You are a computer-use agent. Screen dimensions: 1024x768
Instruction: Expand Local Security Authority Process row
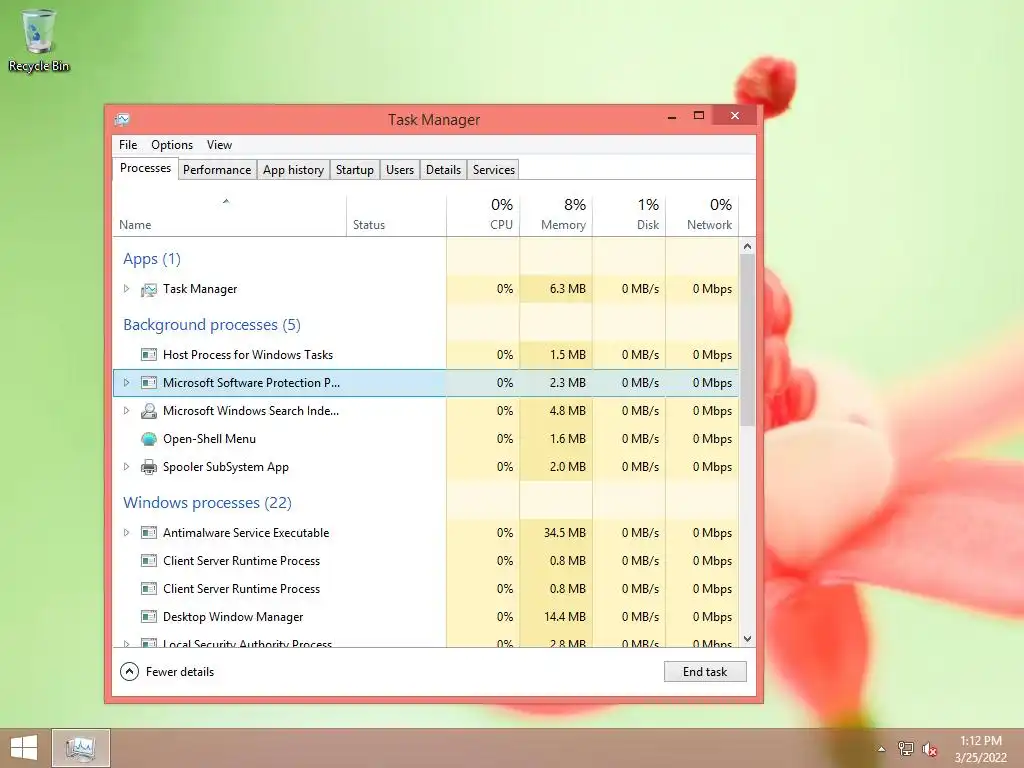coord(126,643)
